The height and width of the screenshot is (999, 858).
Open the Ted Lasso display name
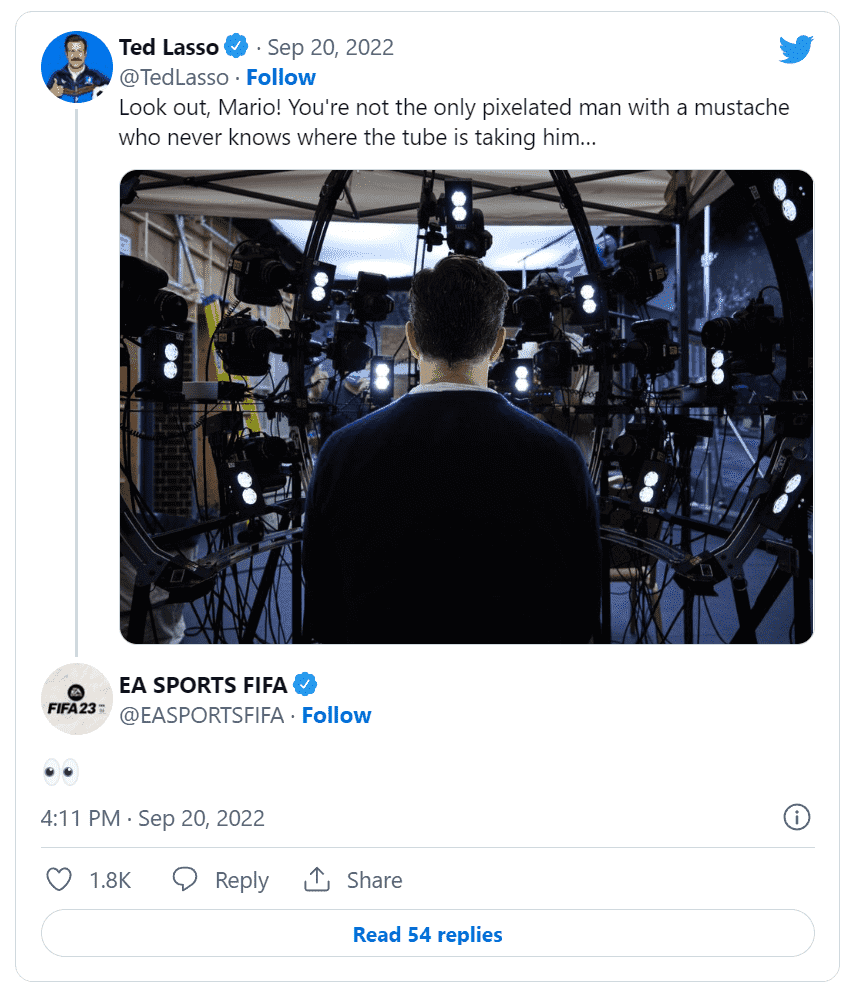click(169, 47)
